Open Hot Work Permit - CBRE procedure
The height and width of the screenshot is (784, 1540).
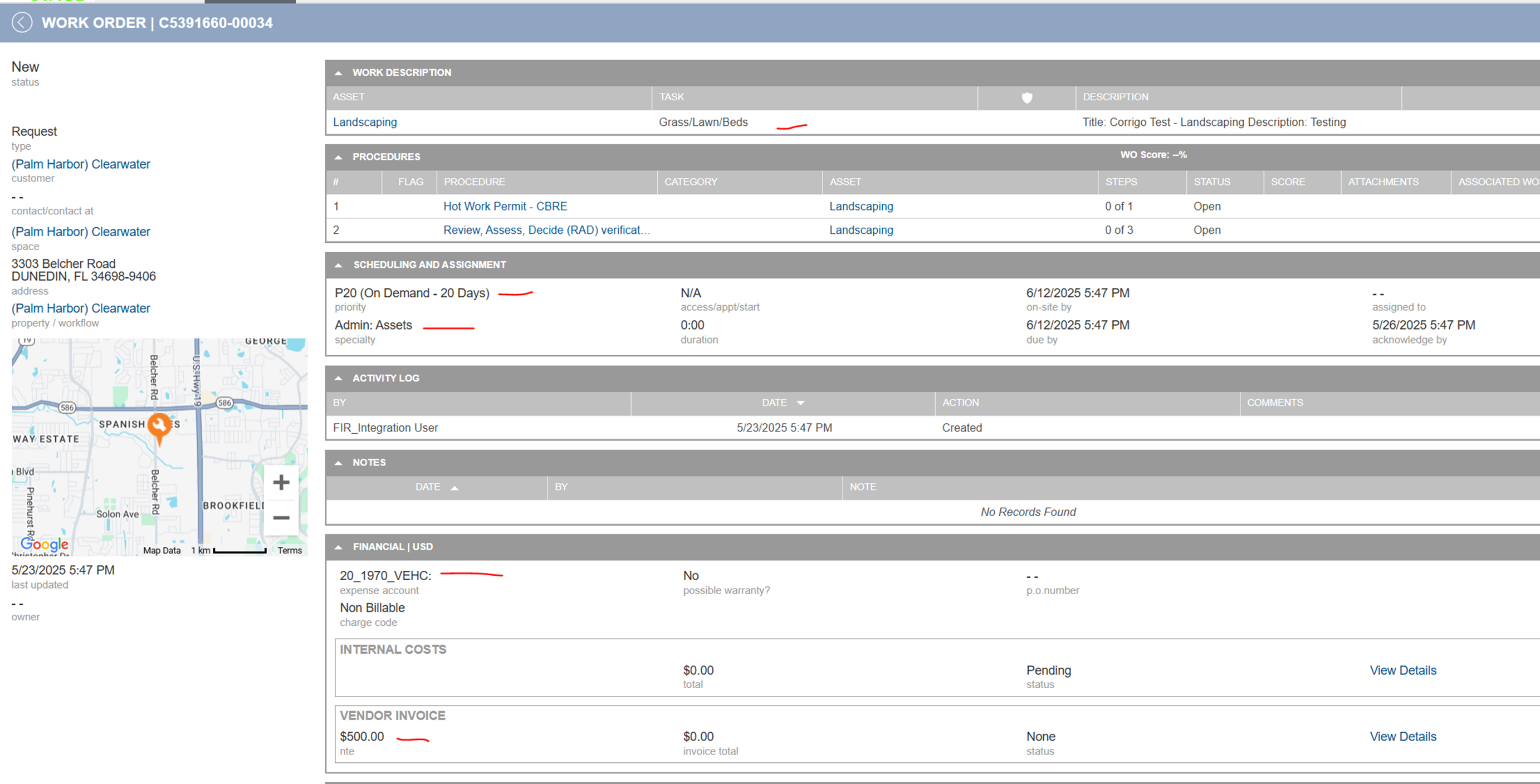coord(505,206)
